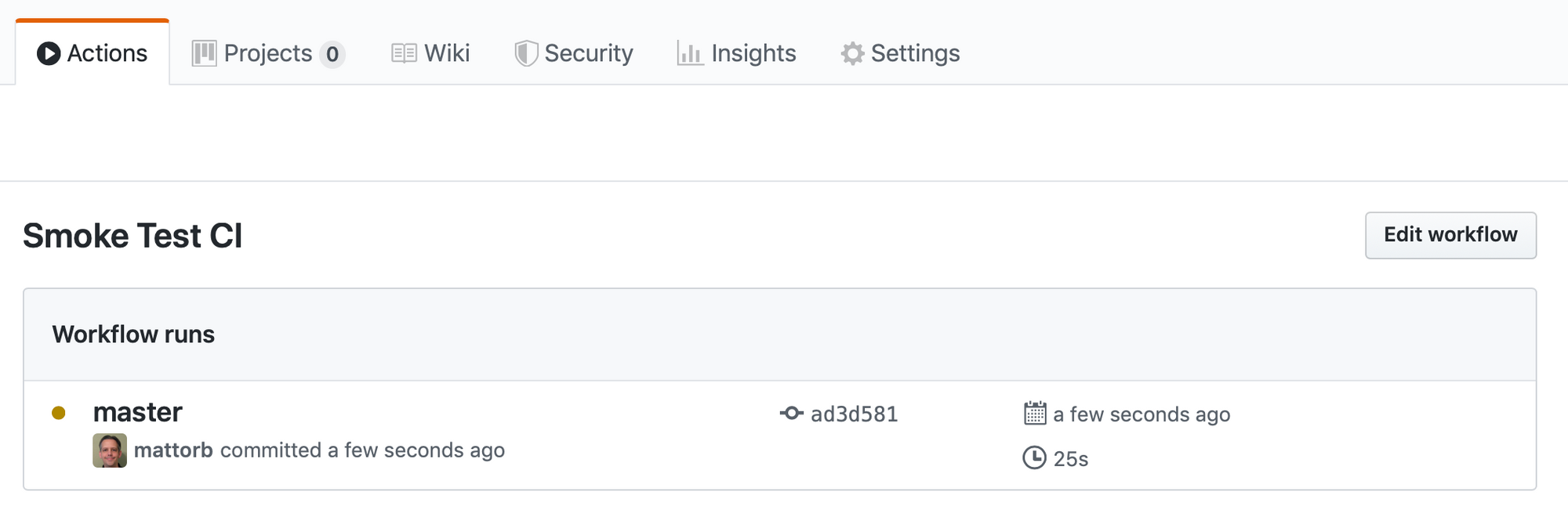Click the yellow status dot for the run
Screen dimensions: 1568x510
click(x=58, y=412)
